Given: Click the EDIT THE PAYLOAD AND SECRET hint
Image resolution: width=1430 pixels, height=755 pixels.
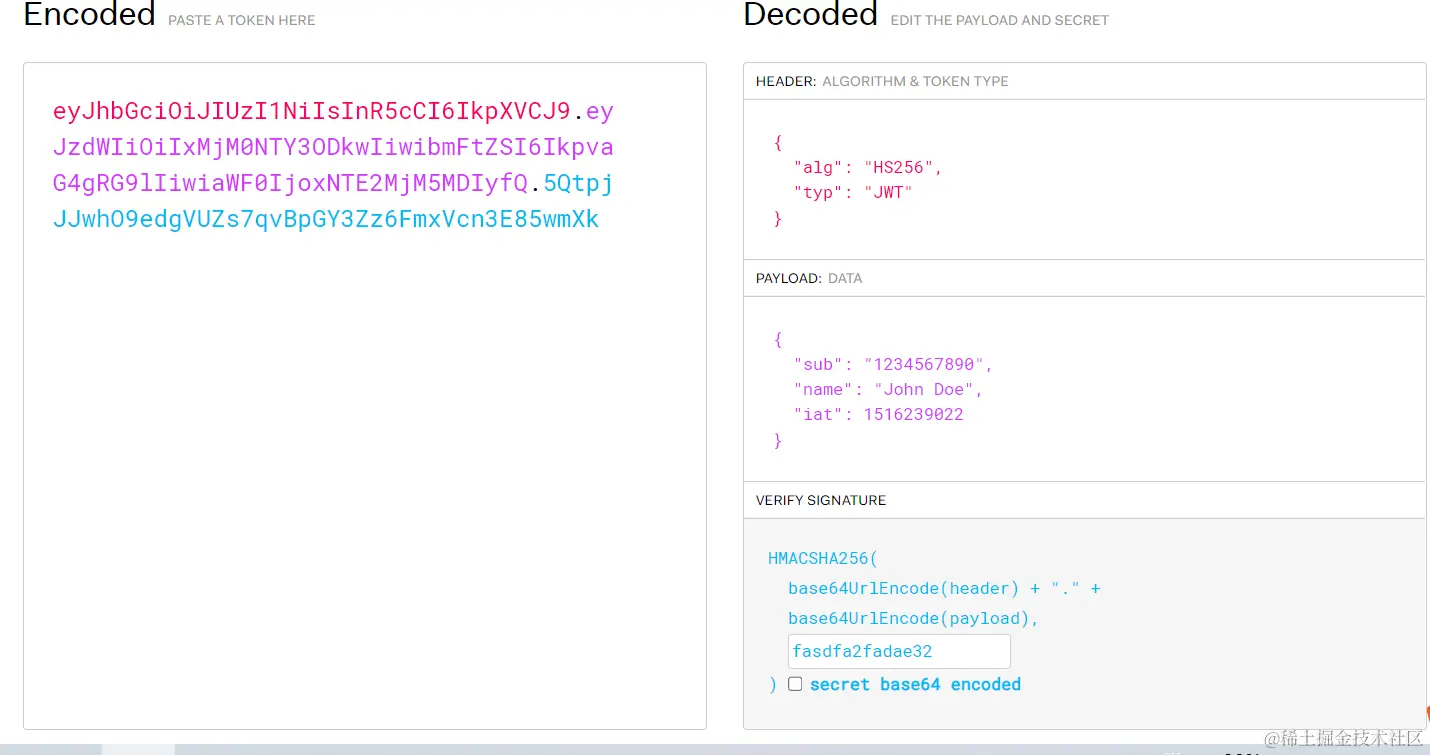Looking at the screenshot, I should (x=999, y=20).
